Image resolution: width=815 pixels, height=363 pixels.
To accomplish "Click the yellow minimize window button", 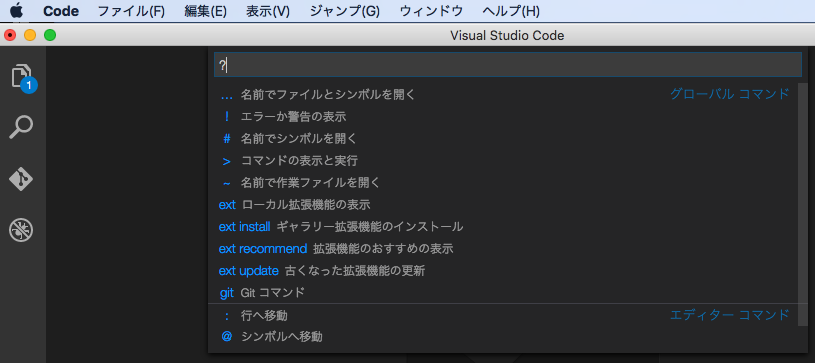I will [x=30, y=35].
